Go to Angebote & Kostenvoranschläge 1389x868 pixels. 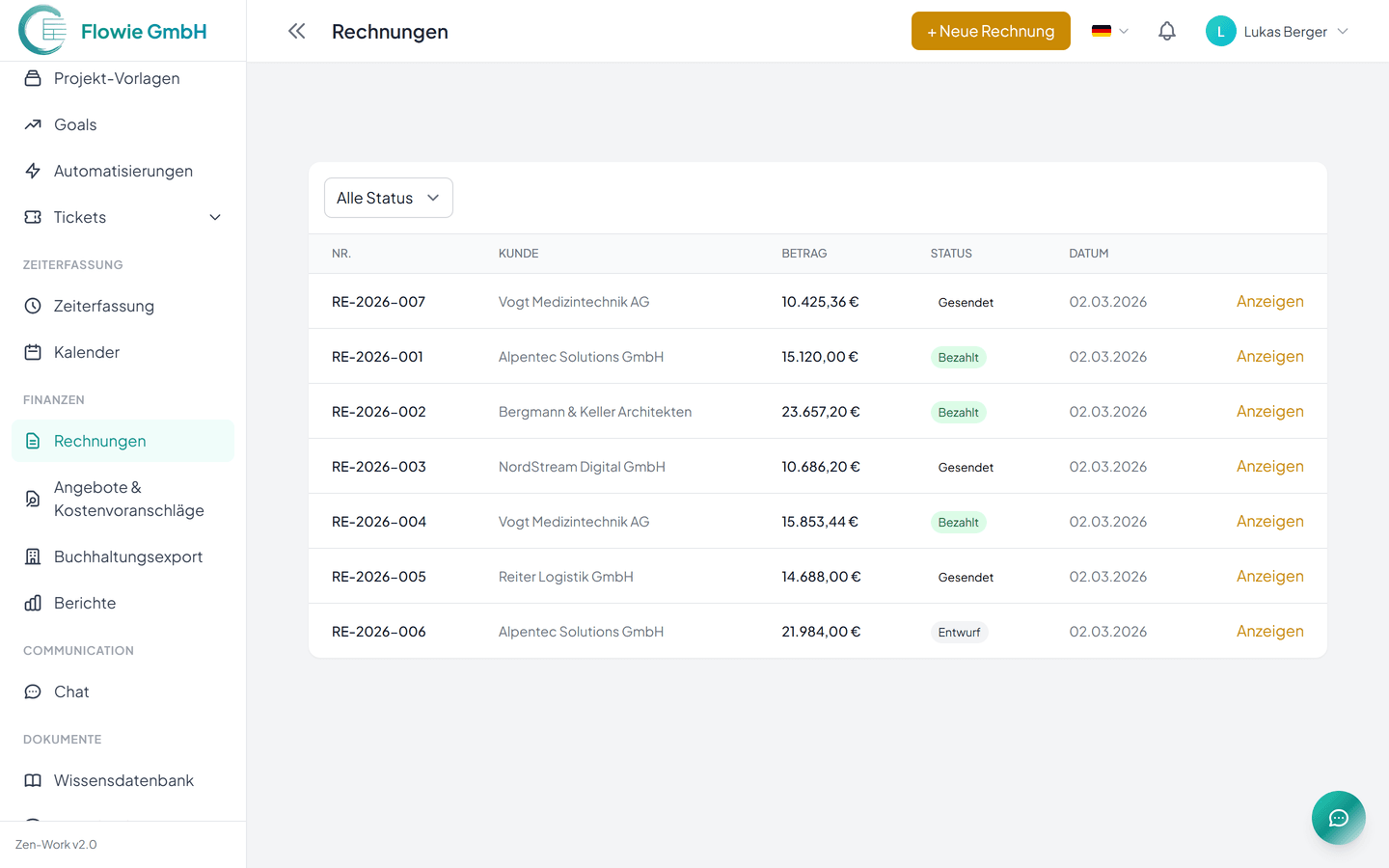pos(127,499)
